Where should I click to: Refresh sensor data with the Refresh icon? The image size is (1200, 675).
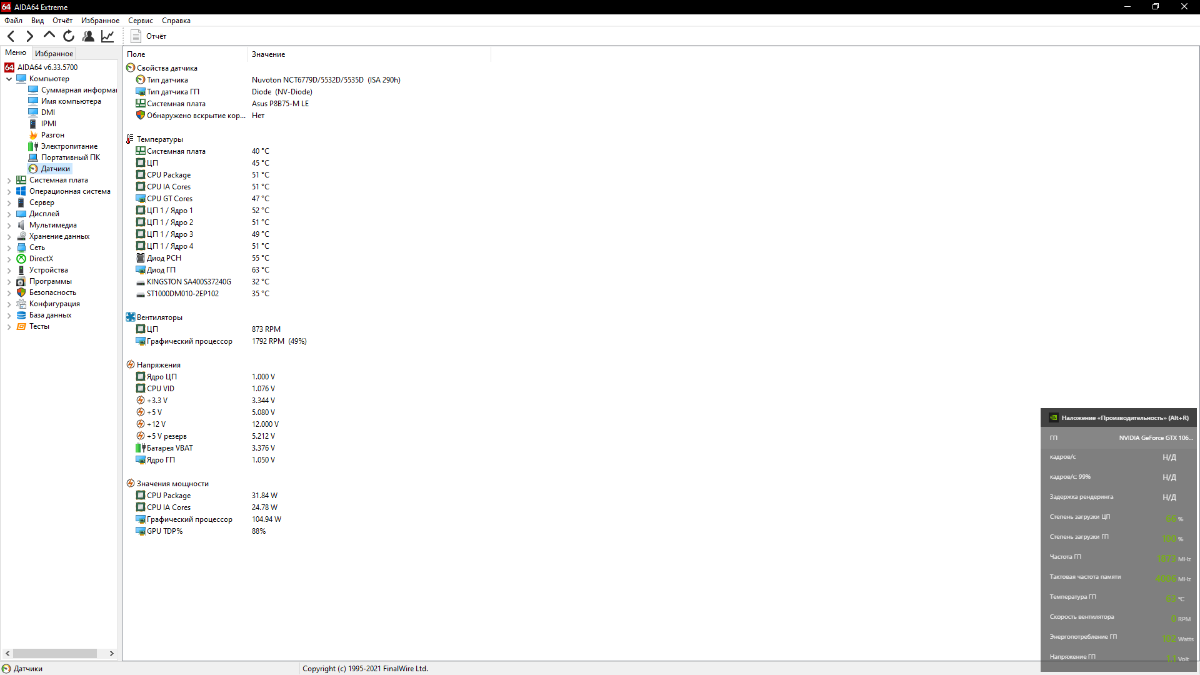[68, 36]
